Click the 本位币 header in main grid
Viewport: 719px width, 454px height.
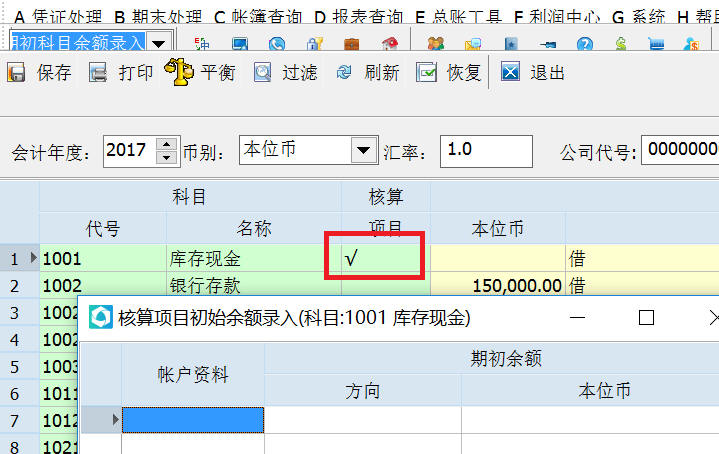pyautogui.click(x=498, y=228)
